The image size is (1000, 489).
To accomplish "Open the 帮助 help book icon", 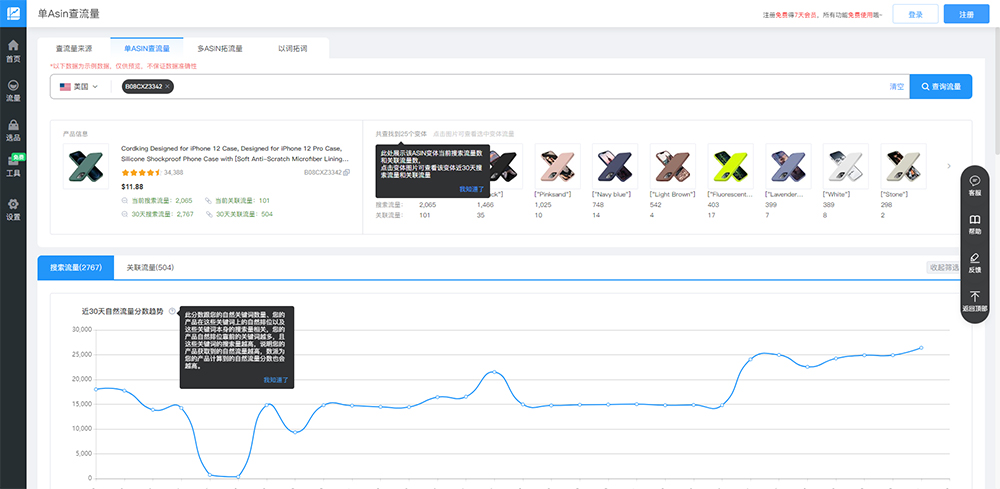I will coord(974,223).
